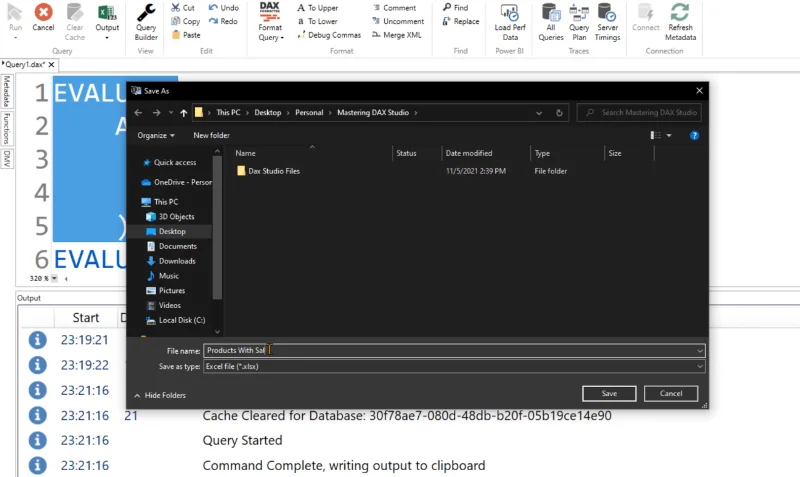The image size is (800, 477).
Task: Click Cancel in Save As dialog
Action: click(x=671, y=393)
